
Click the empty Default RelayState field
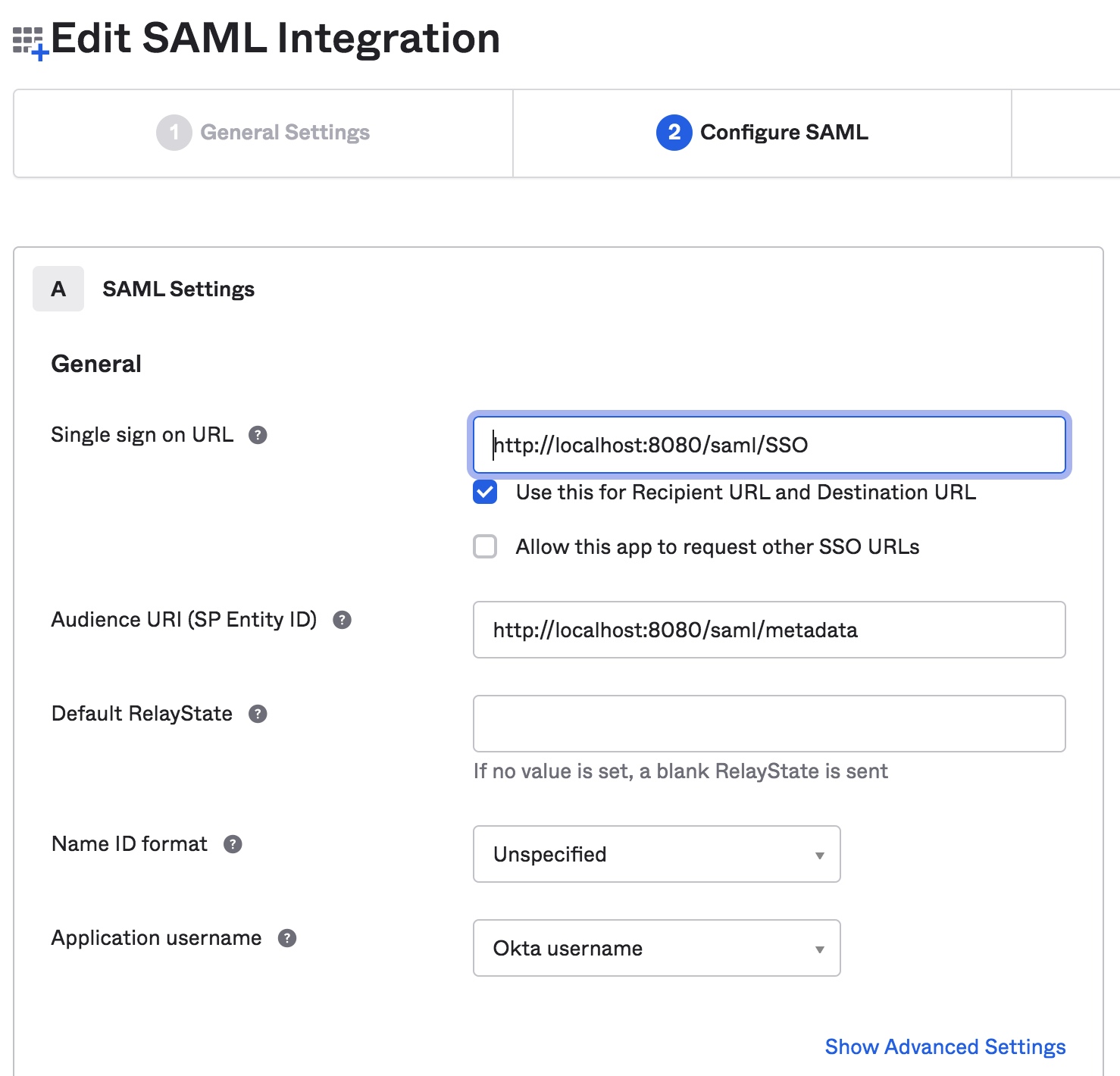point(768,724)
